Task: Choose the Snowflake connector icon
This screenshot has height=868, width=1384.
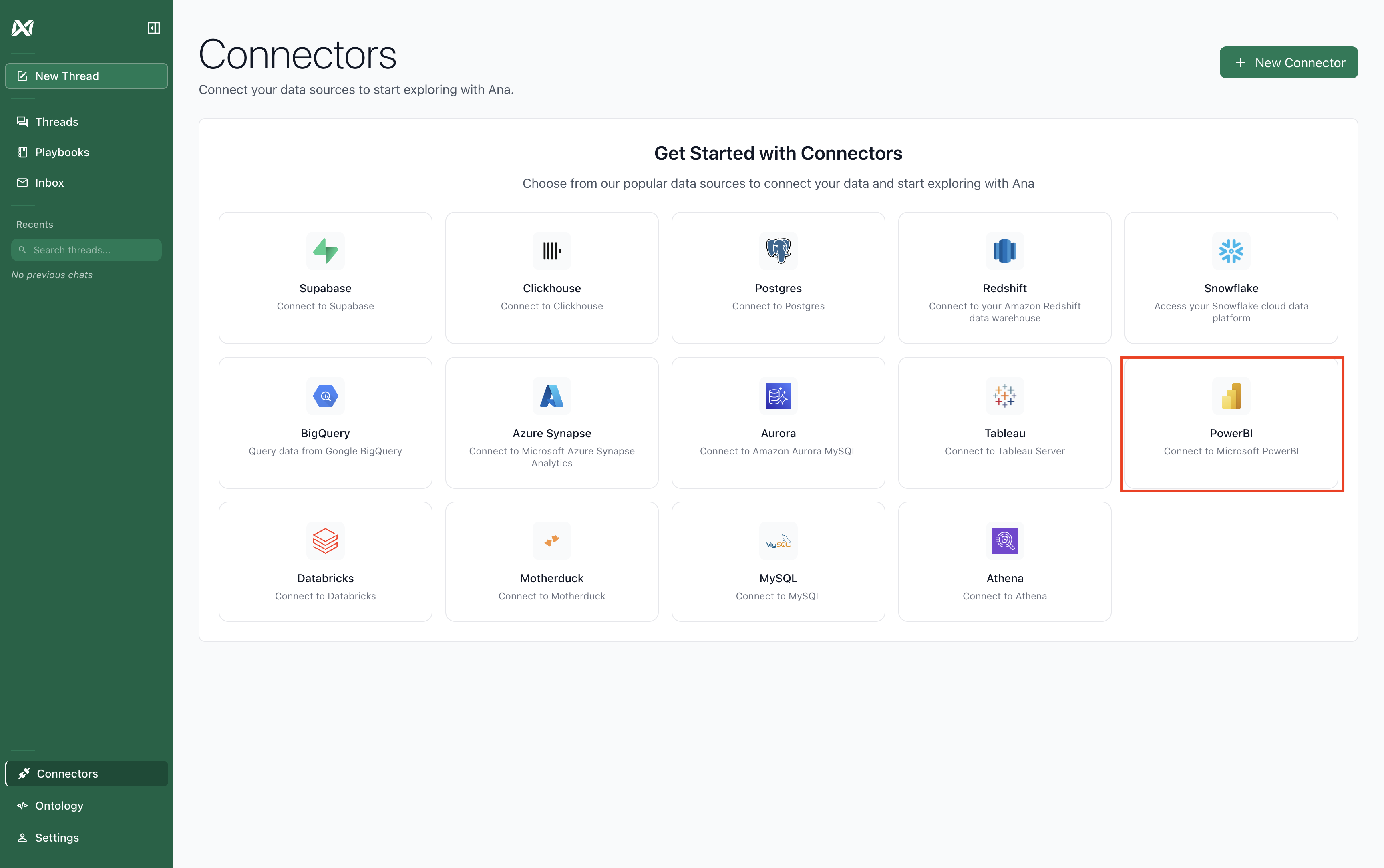Action: point(1231,251)
